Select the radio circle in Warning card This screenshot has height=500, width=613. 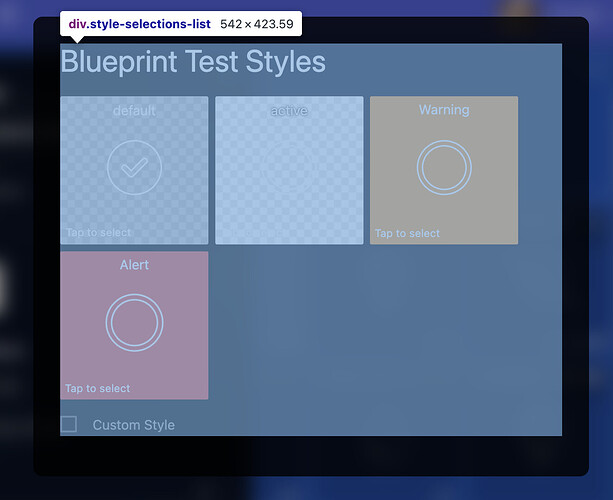pos(444,167)
